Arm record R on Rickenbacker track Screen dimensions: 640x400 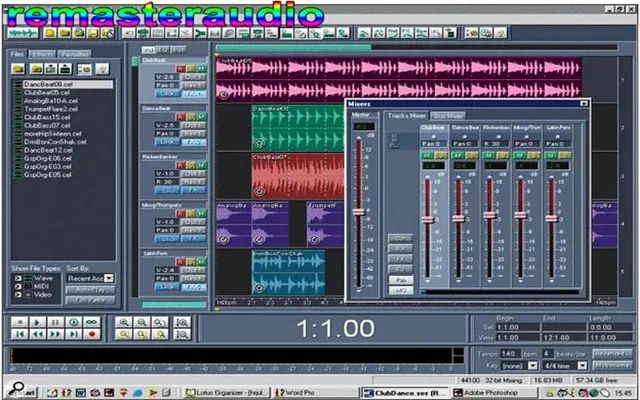pyautogui.click(x=180, y=165)
